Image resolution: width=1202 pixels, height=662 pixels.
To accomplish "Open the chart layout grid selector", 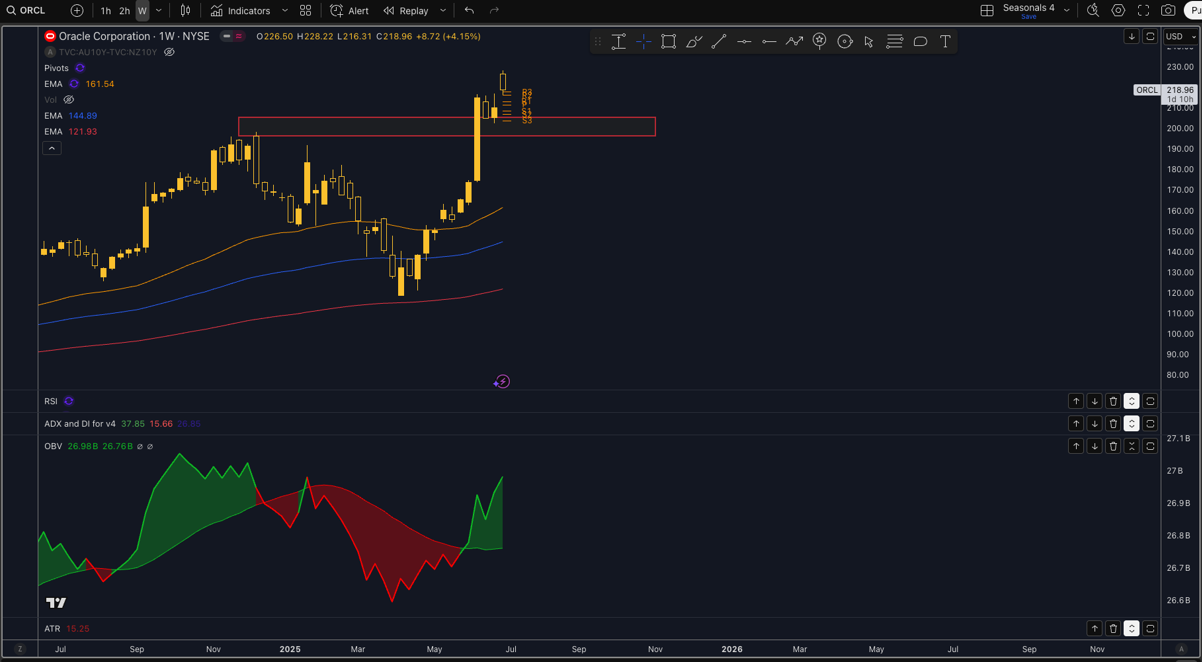I will click(x=987, y=10).
